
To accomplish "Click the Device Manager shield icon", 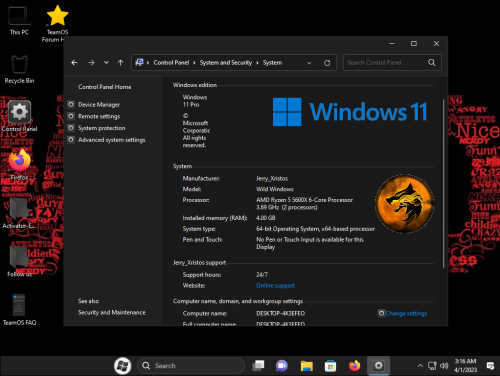I will (x=71, y=105).
